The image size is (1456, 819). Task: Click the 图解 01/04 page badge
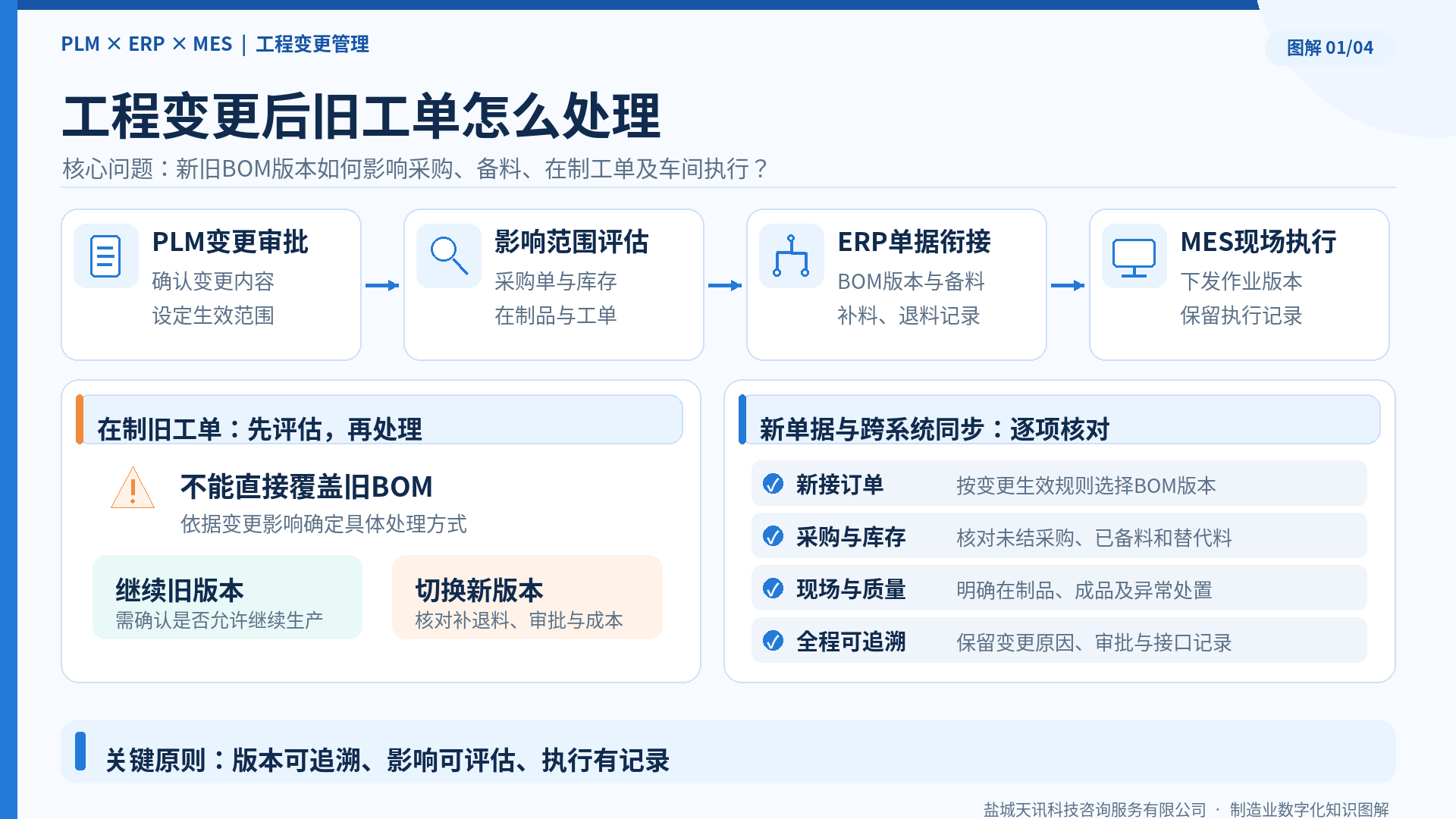1330,48
